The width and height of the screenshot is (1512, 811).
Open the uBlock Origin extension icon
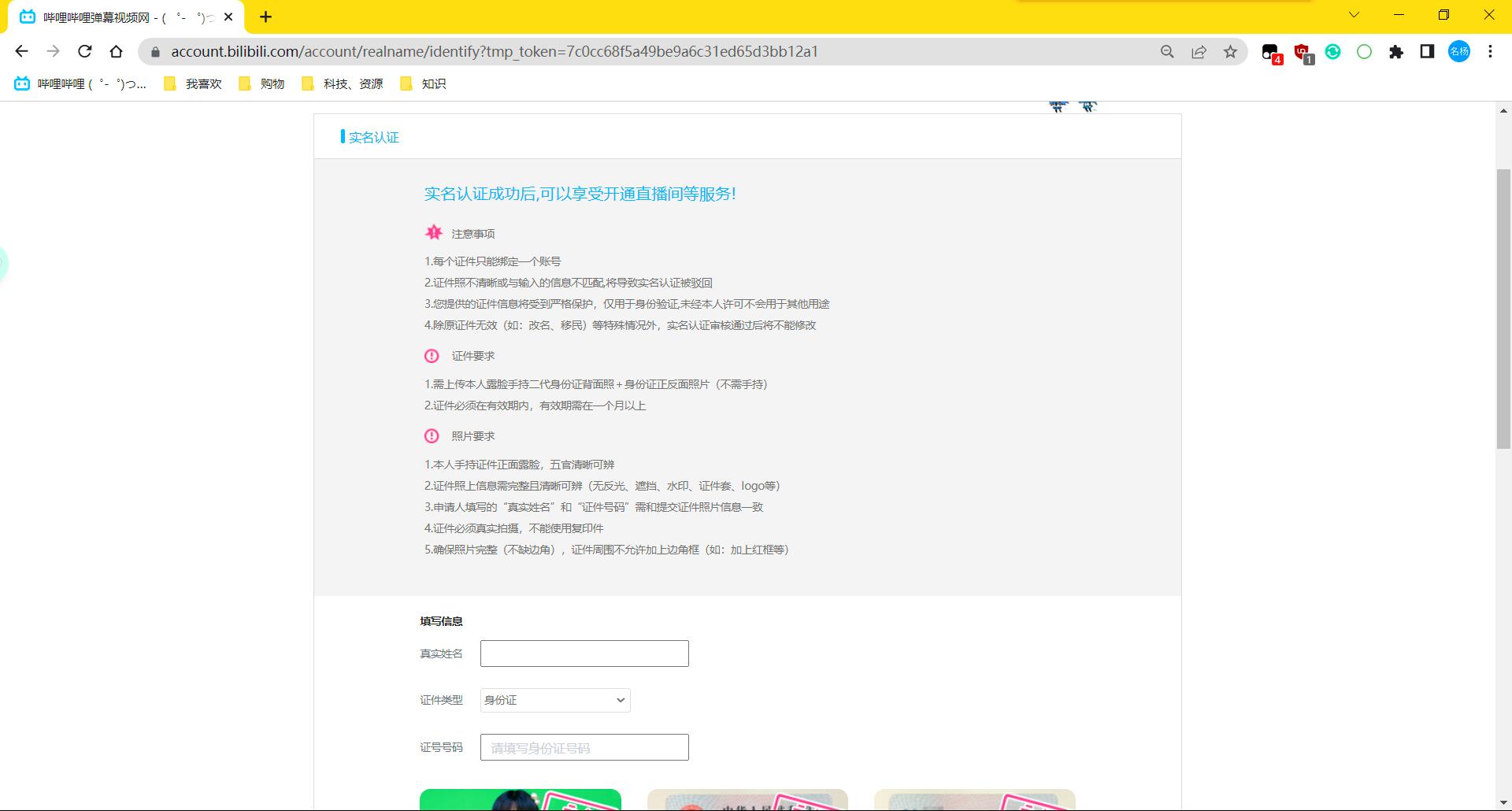(1302, 51)
